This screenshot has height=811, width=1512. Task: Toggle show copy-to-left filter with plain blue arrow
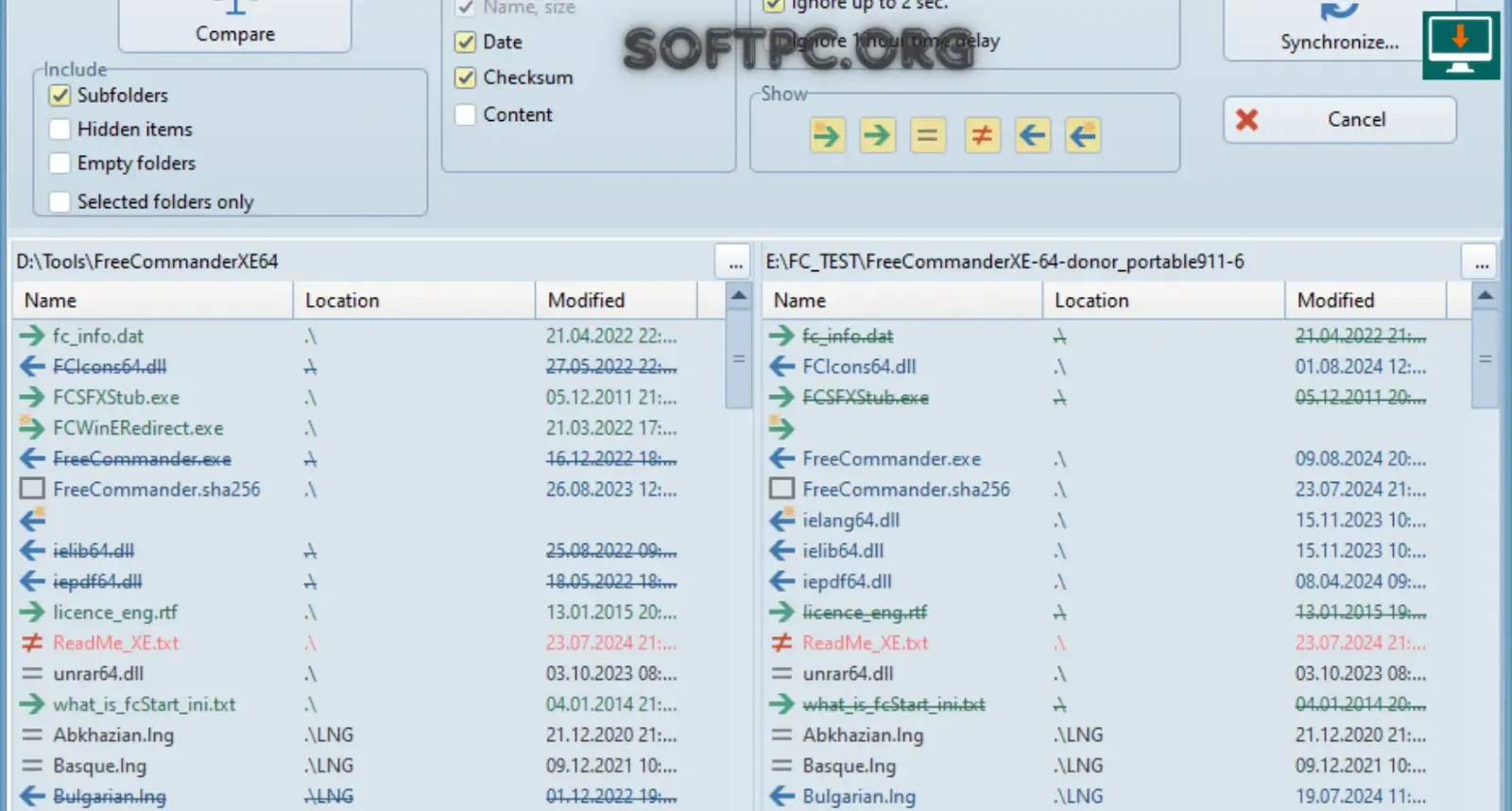click(1033, 135)
